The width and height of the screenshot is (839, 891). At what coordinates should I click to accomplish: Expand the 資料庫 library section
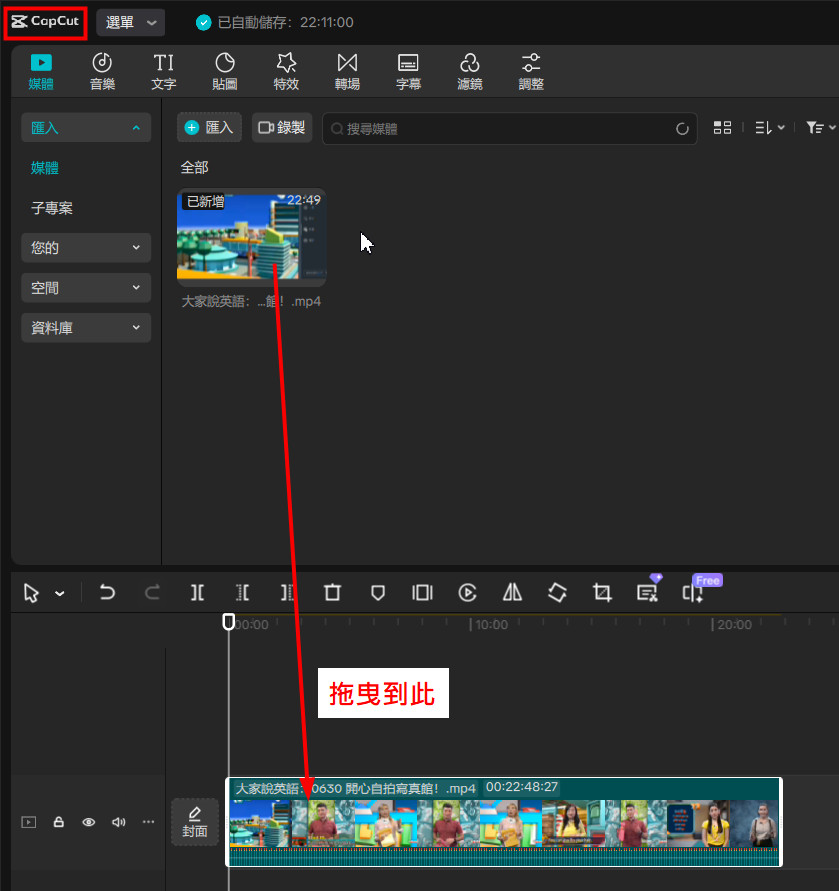pos(86,328)
